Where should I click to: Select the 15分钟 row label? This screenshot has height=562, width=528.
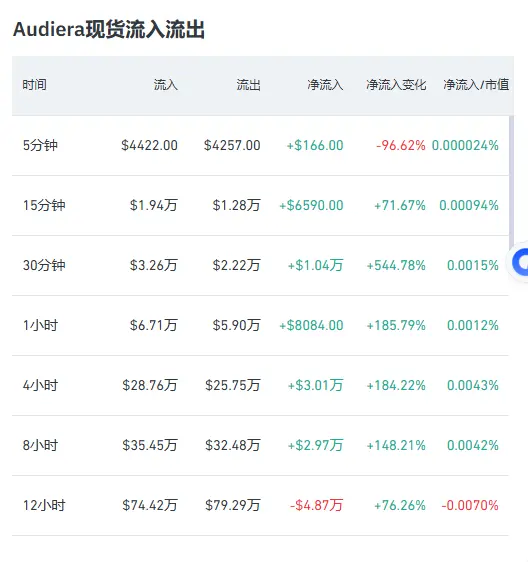[x=44, y=205]
